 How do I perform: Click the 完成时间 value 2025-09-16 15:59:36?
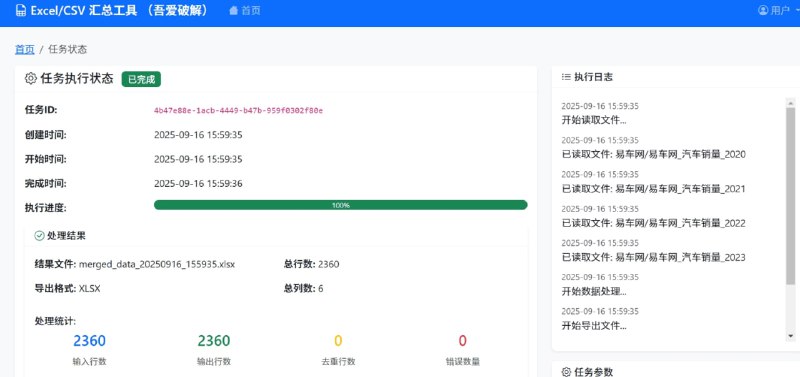[x=198, y=184]
